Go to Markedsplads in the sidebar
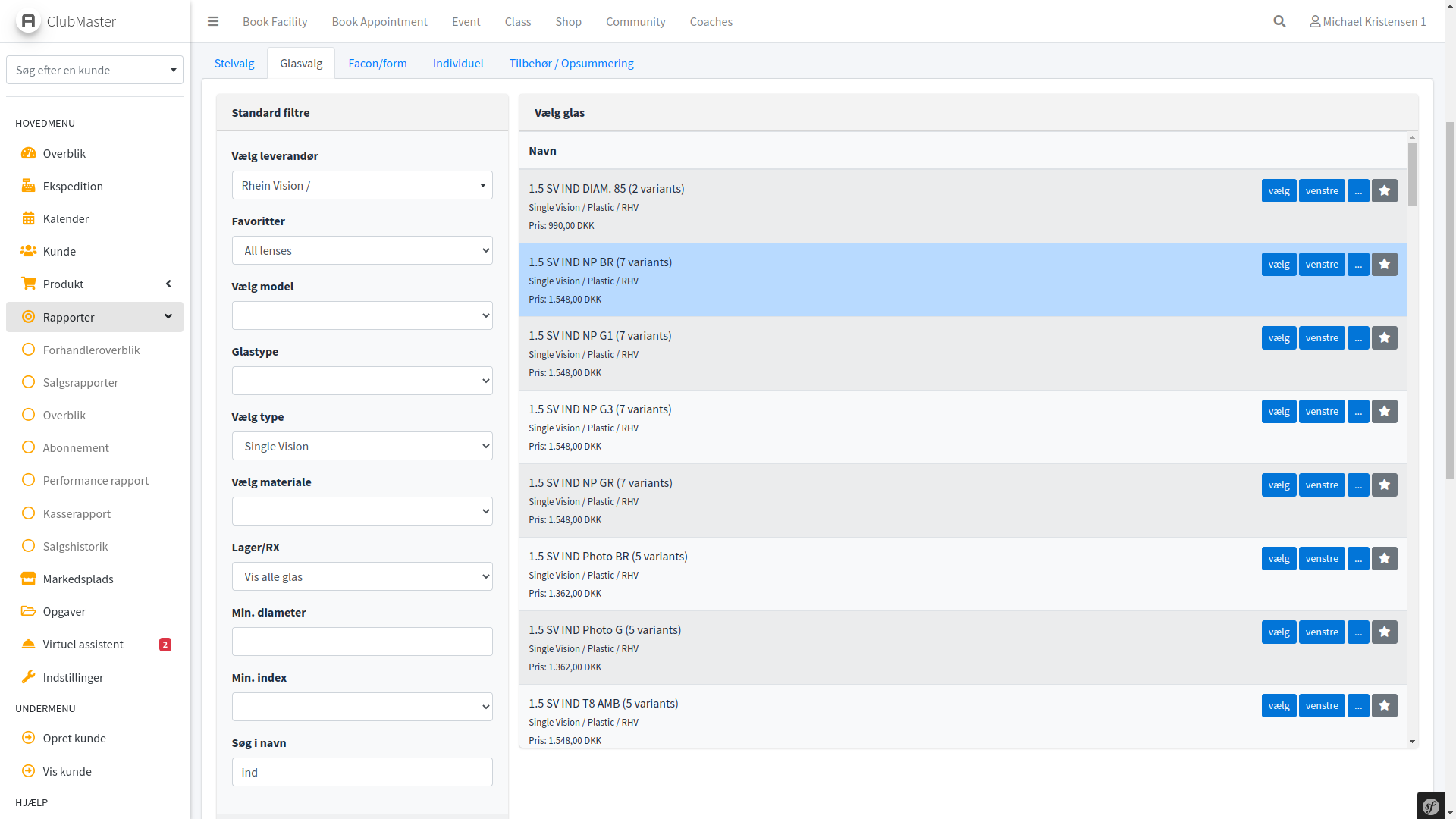Viewport: 1456px width, 819px height. coord(78,579)
